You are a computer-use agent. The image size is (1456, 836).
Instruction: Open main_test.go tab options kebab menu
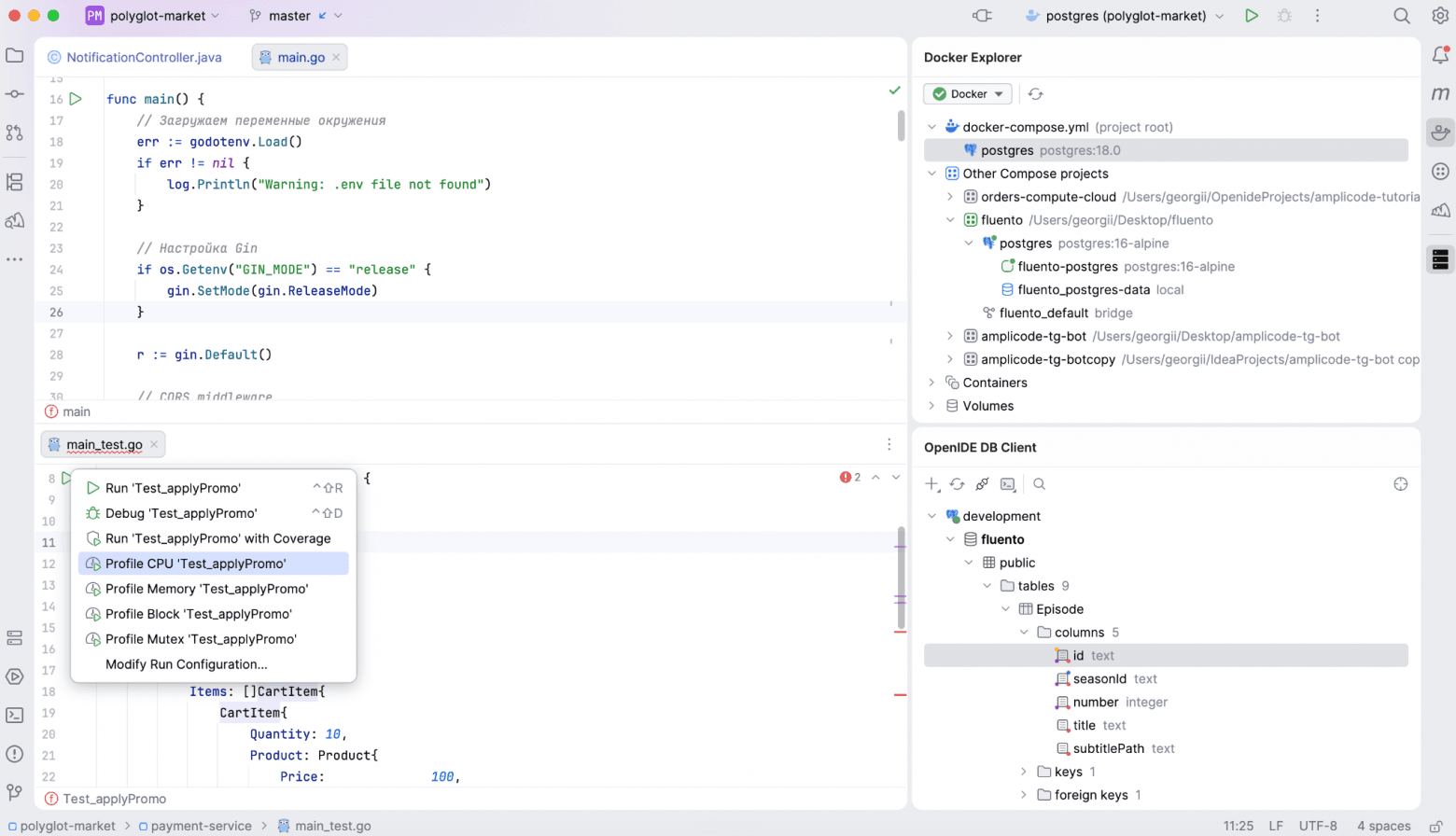pos(889,445)
